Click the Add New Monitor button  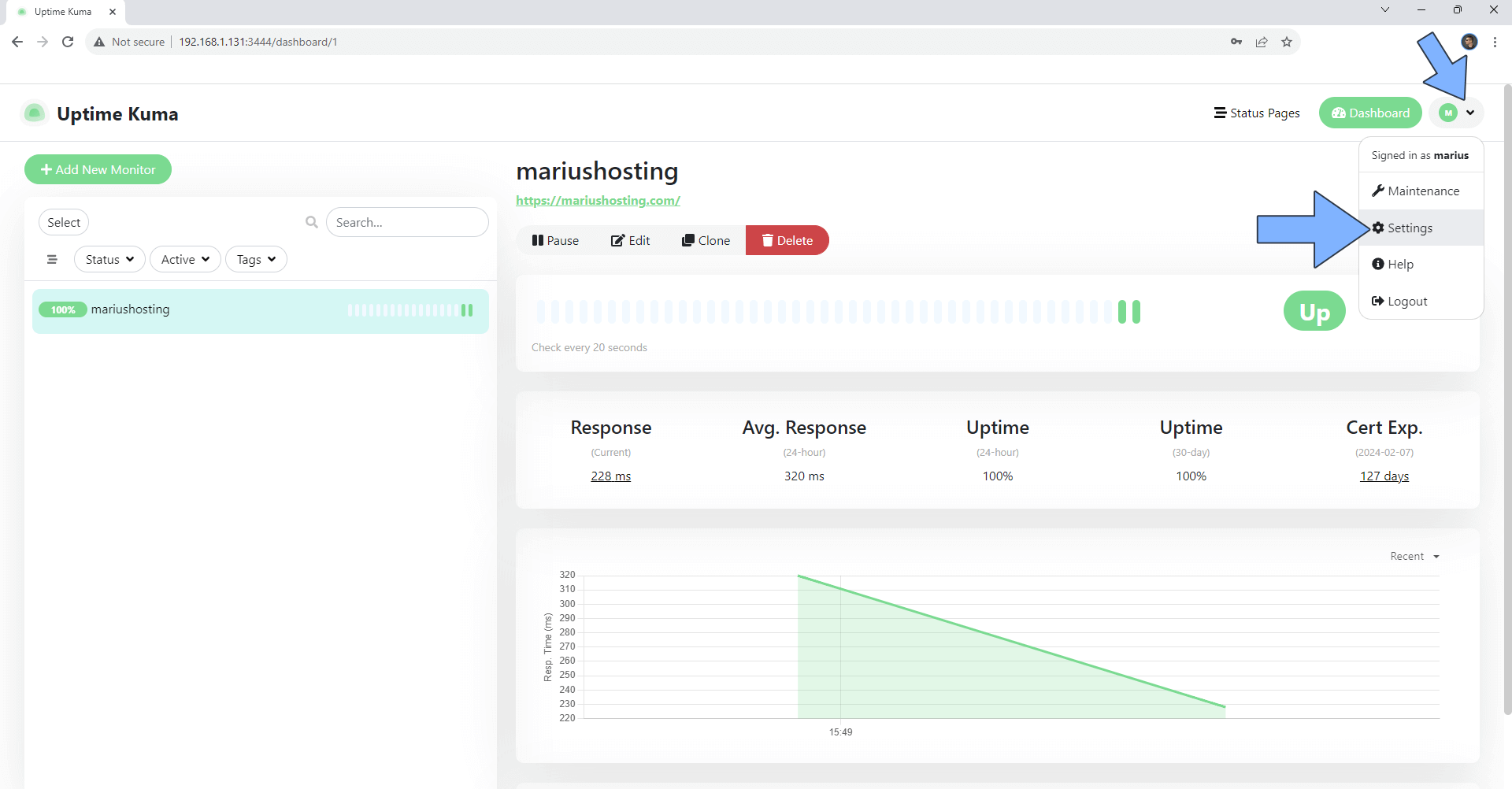coord(98,169)
